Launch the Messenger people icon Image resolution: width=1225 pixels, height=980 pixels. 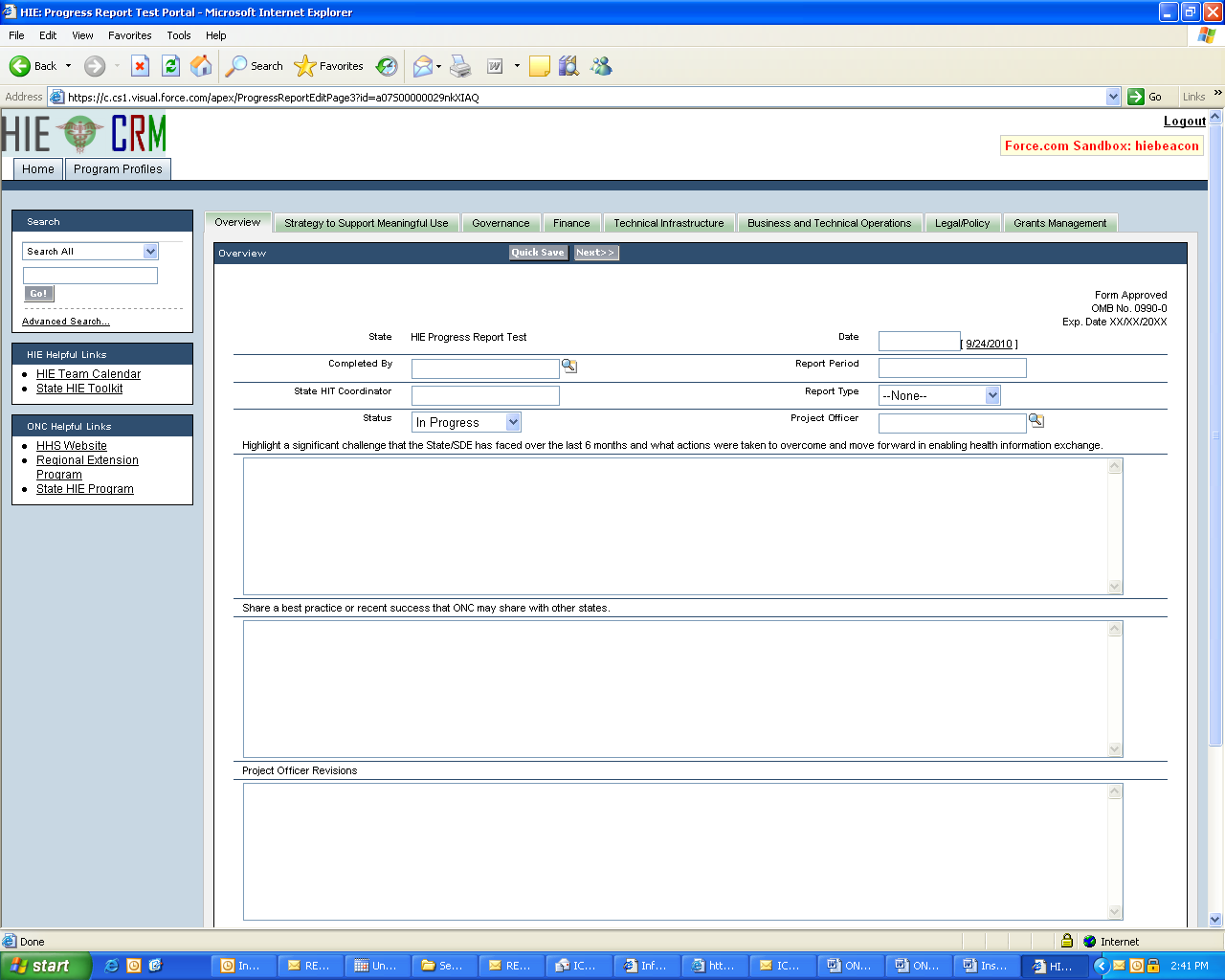tap(601, 66)
